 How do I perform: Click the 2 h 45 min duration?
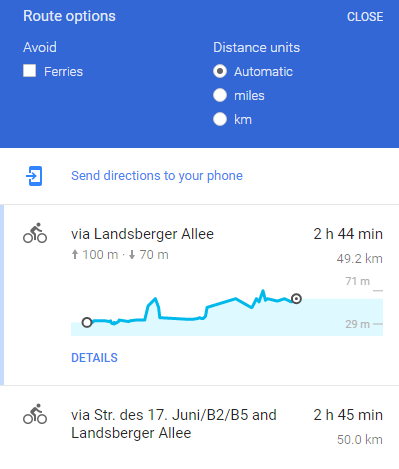click(348, 415)
